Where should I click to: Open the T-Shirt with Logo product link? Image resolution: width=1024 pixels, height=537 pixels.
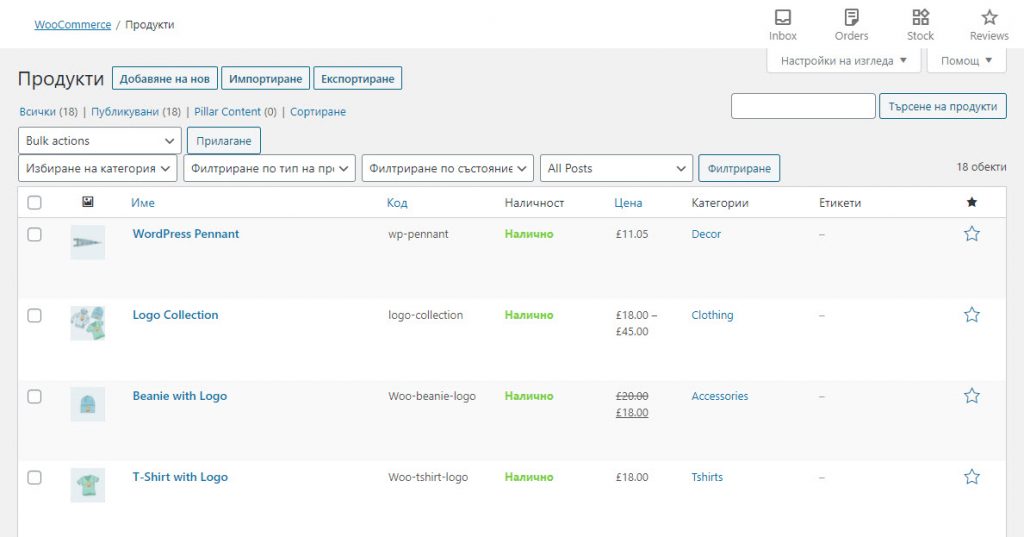[x=180, y=477]
